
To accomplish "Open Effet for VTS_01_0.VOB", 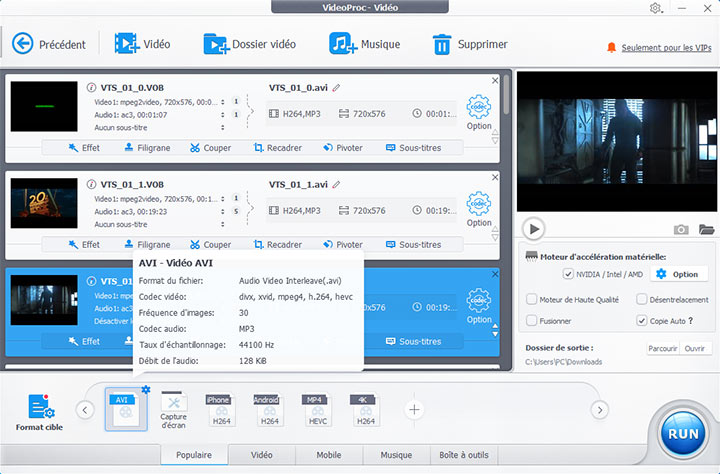I will (x=84, y=147).
